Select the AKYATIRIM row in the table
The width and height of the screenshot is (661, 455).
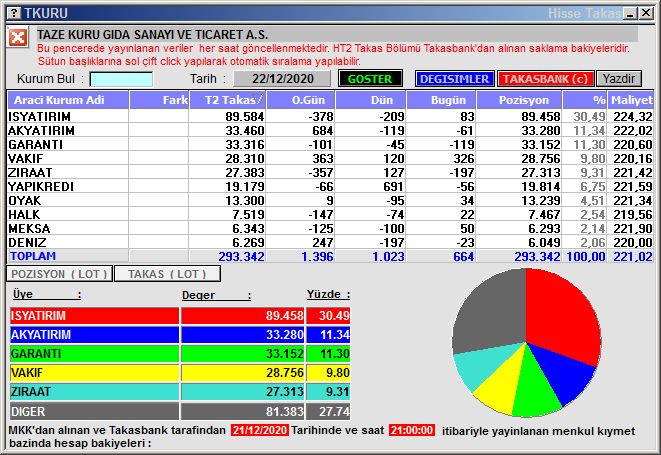click(x=330, y=130)
